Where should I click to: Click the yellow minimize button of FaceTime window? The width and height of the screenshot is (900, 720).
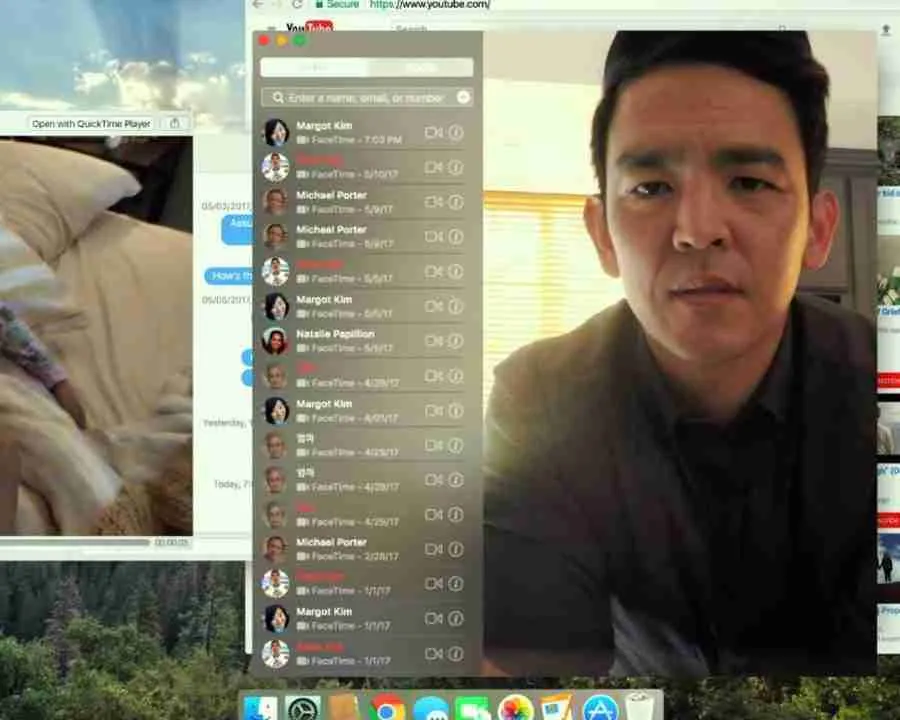coord(281,41)
